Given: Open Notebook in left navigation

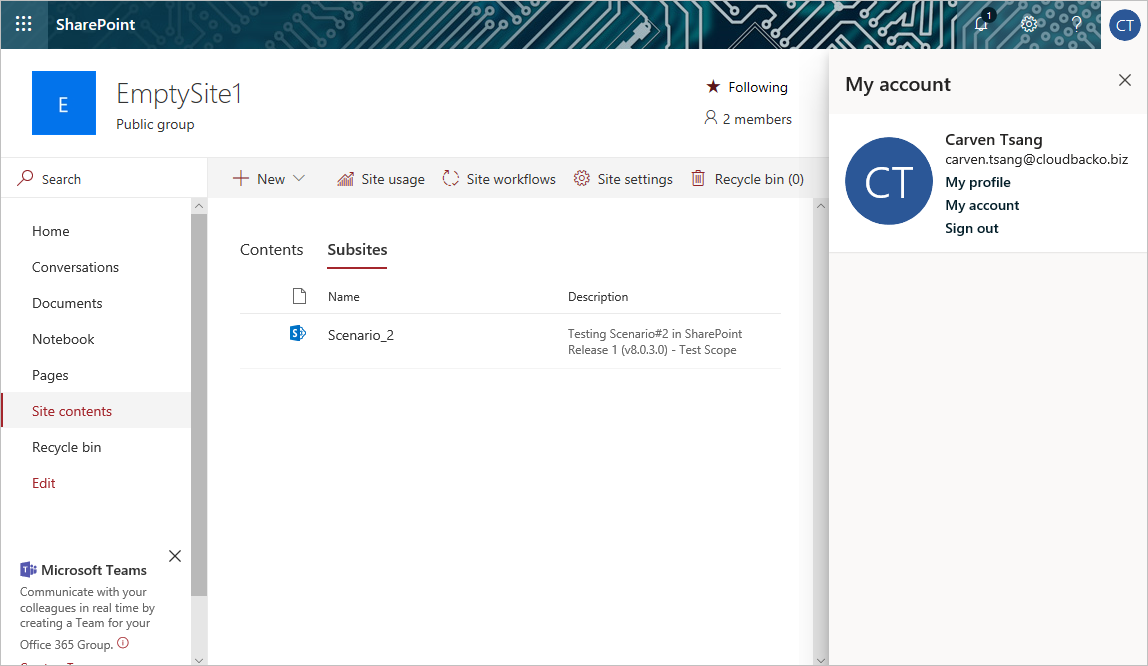Looking at the screenshot, I should [63, 339].
